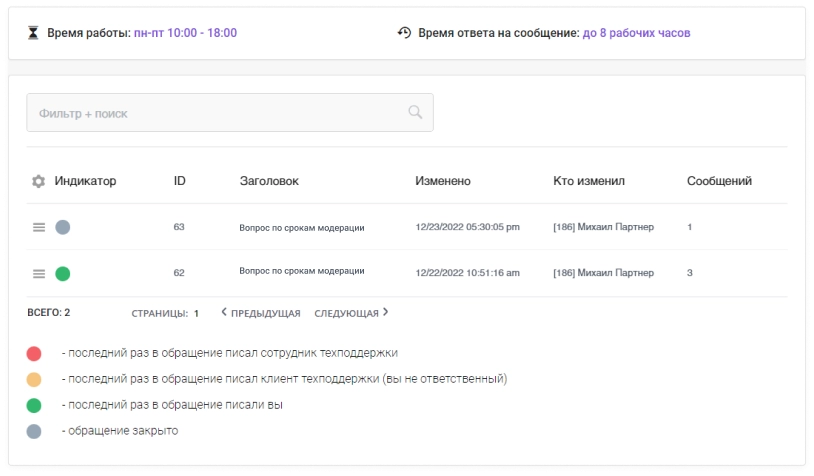Sort by Кто изменил column header
Image resolution: width=814 pixels, height=476 pixels.
click(x=589, y=181)
